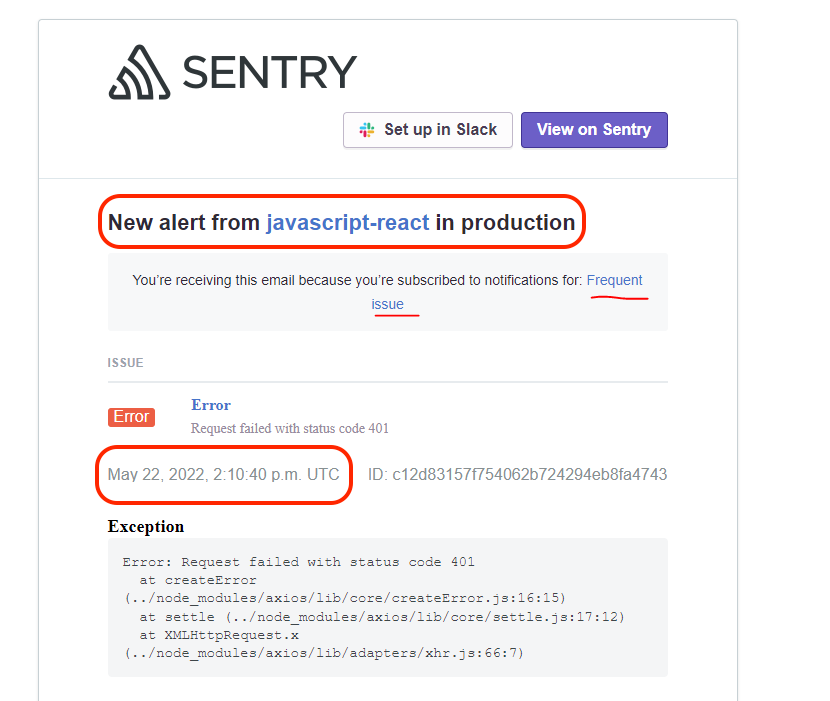Screen dimensions: 830x701
Task: Click the 'Request failed with status code 401' subtitle
Action: point(290,428)
